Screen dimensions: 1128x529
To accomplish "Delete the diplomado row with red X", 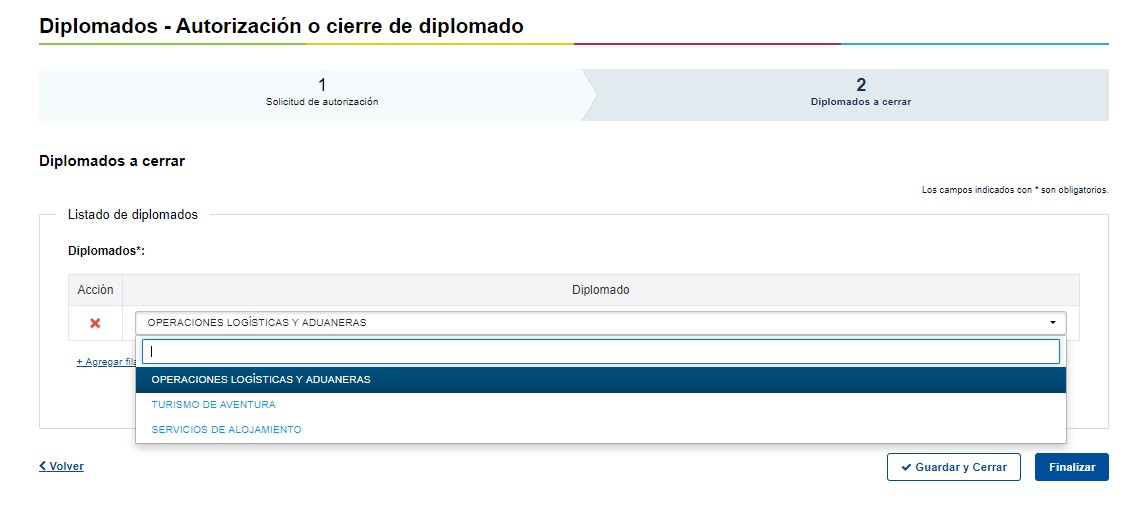I will (95, 323).
